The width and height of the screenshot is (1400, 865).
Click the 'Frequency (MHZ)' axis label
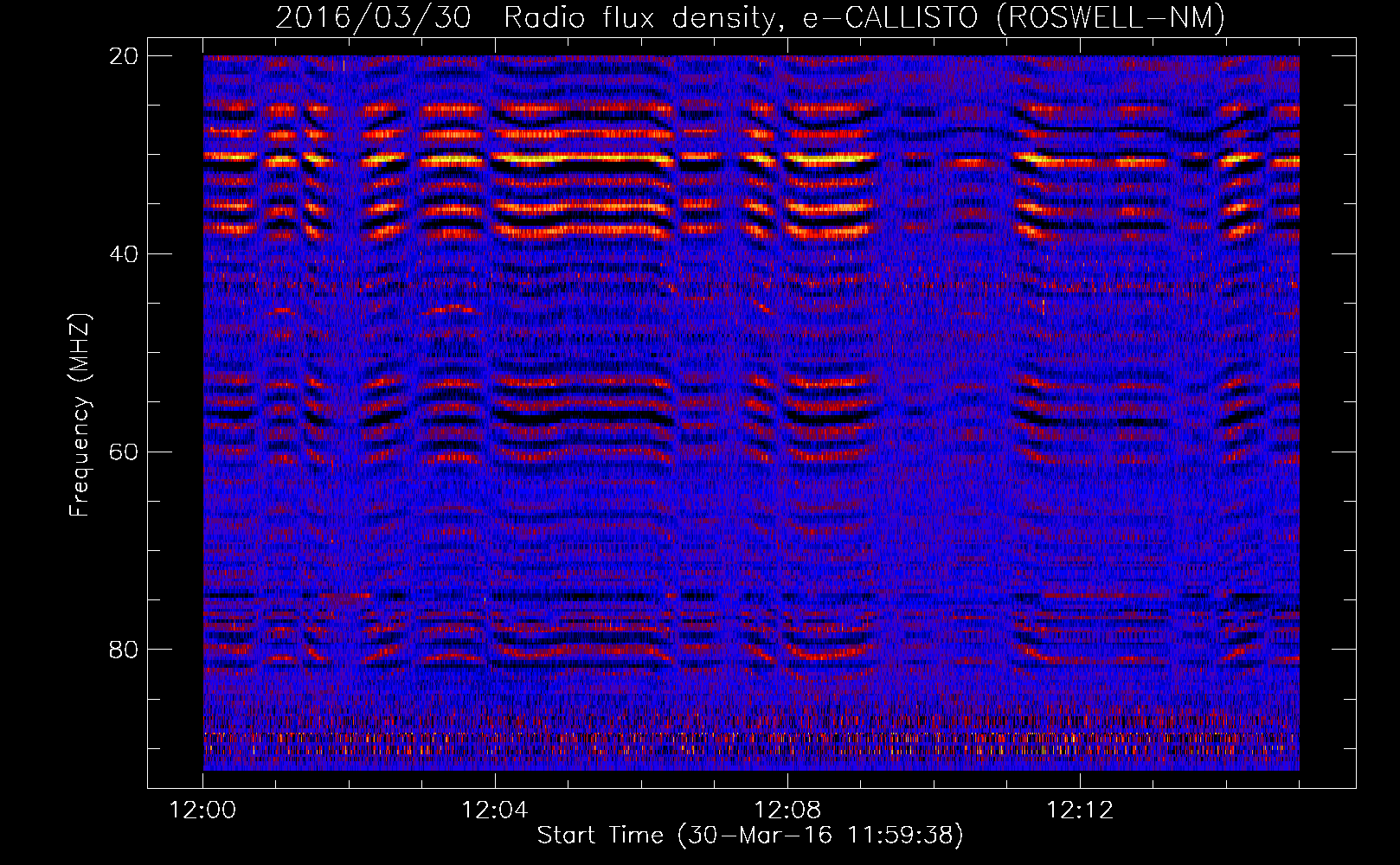(x=80, y=415)
